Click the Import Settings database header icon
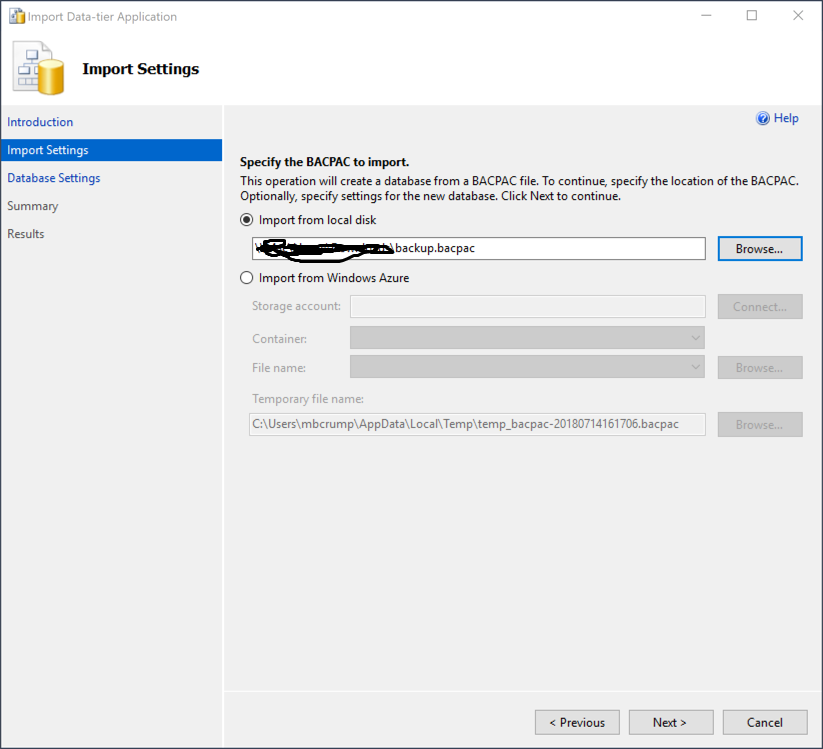This screenshot has width=823, height=749. click(x=39, y=69)
